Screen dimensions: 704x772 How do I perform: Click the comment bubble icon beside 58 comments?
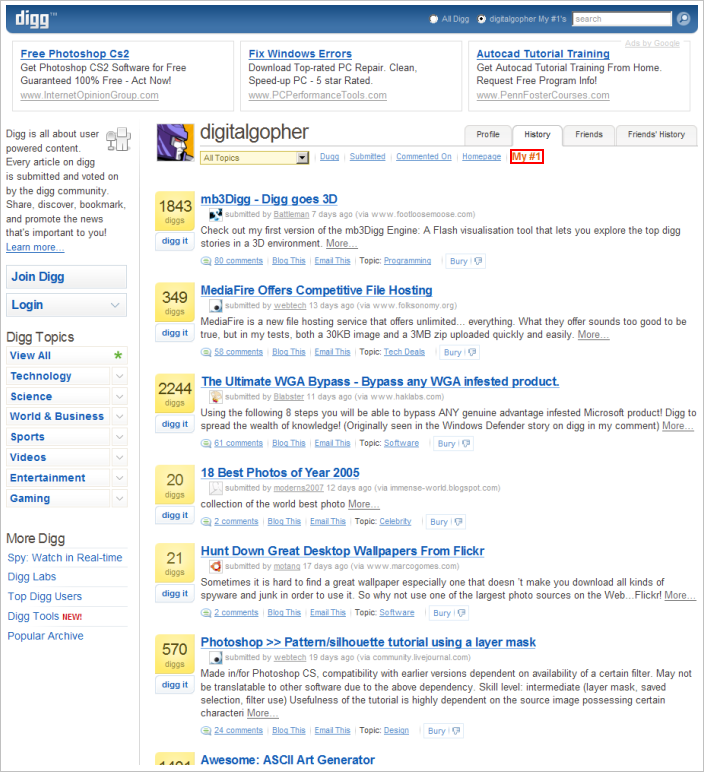tap(206, 352)
